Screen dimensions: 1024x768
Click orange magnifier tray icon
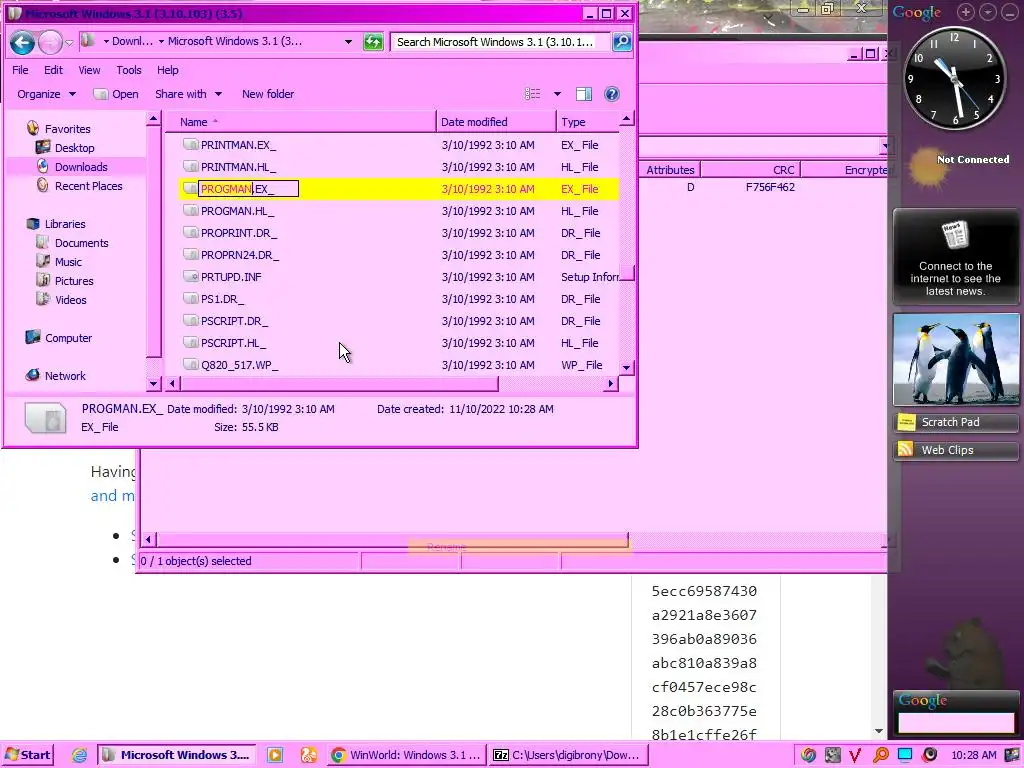[880, 755]
